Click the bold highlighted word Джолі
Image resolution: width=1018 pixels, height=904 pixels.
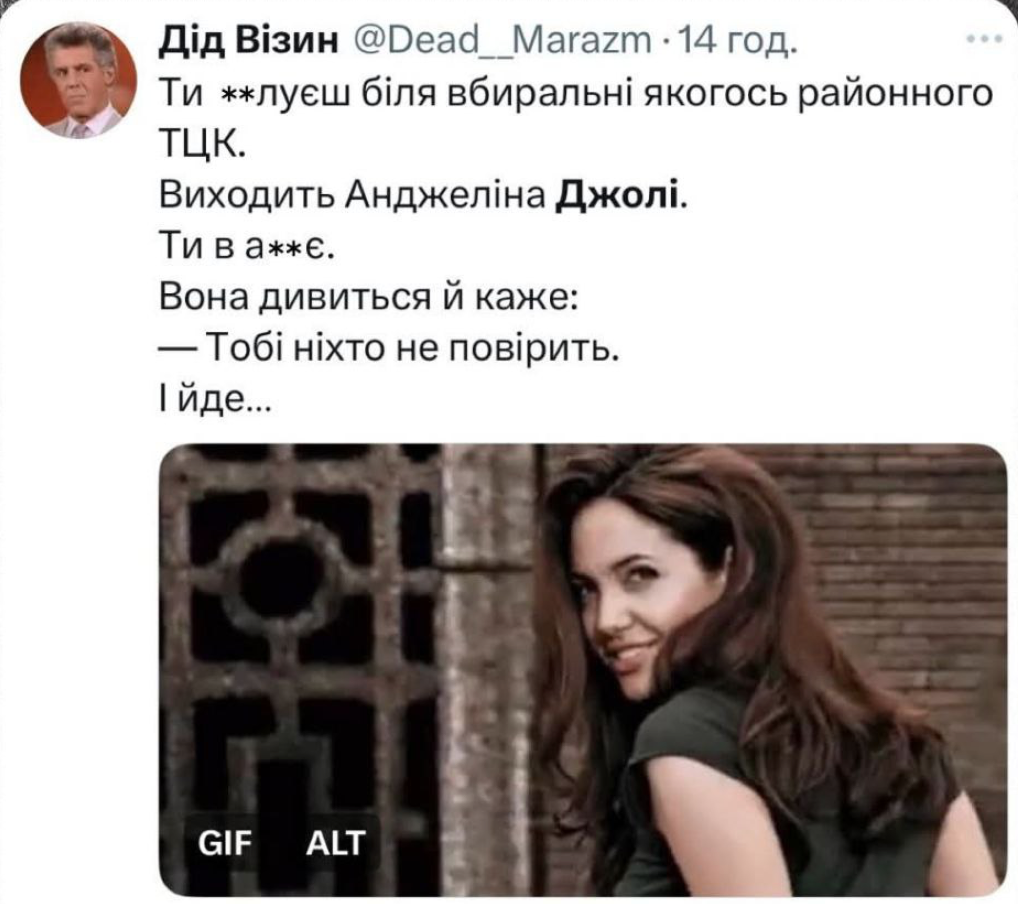tap(619, 195)
